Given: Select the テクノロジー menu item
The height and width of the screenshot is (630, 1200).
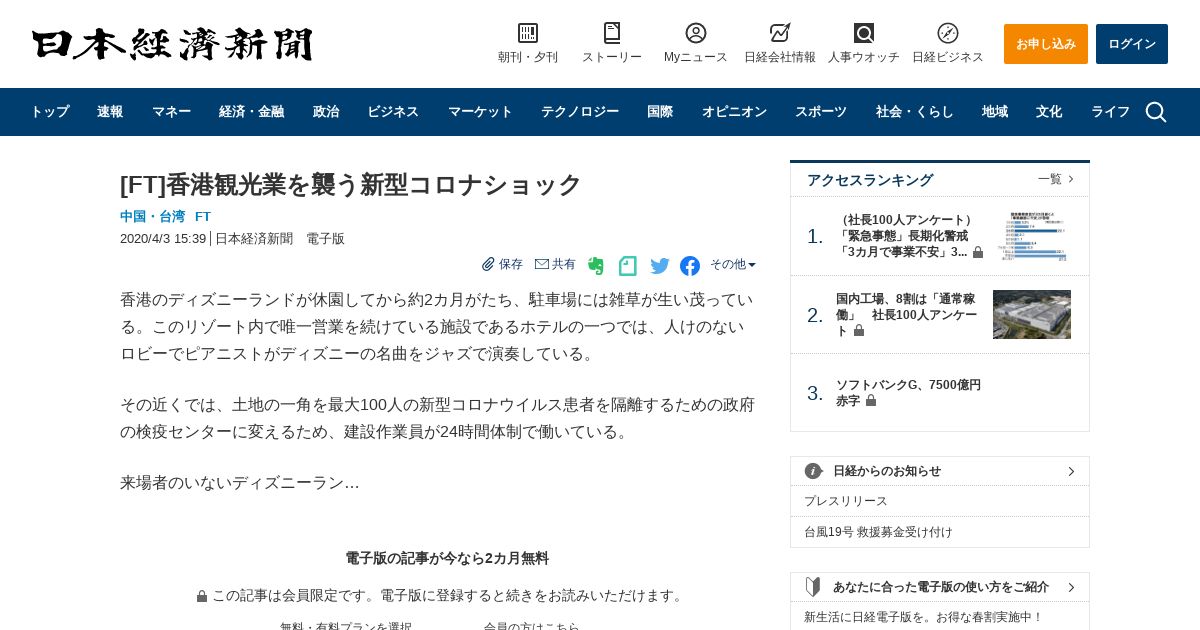Looking at the screenshot, I should (x=580, y=112).
